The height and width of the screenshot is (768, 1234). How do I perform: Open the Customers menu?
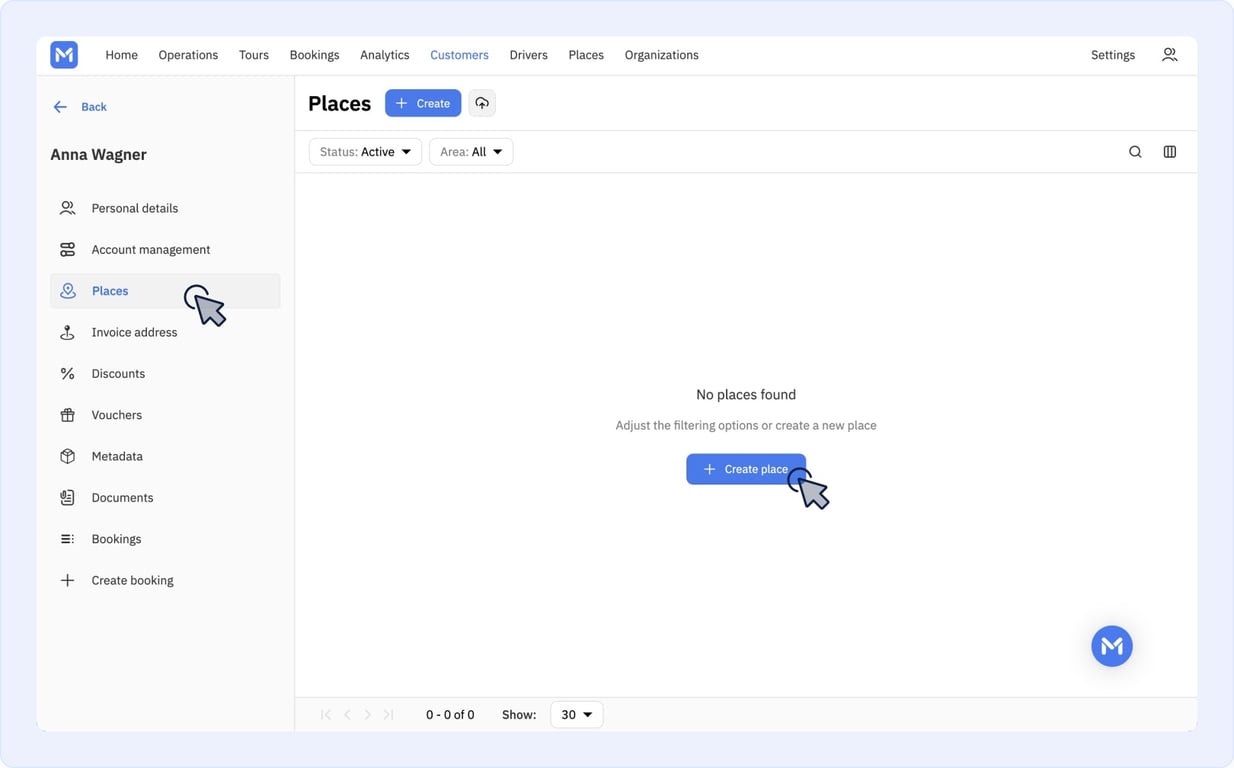pos(459,55)
